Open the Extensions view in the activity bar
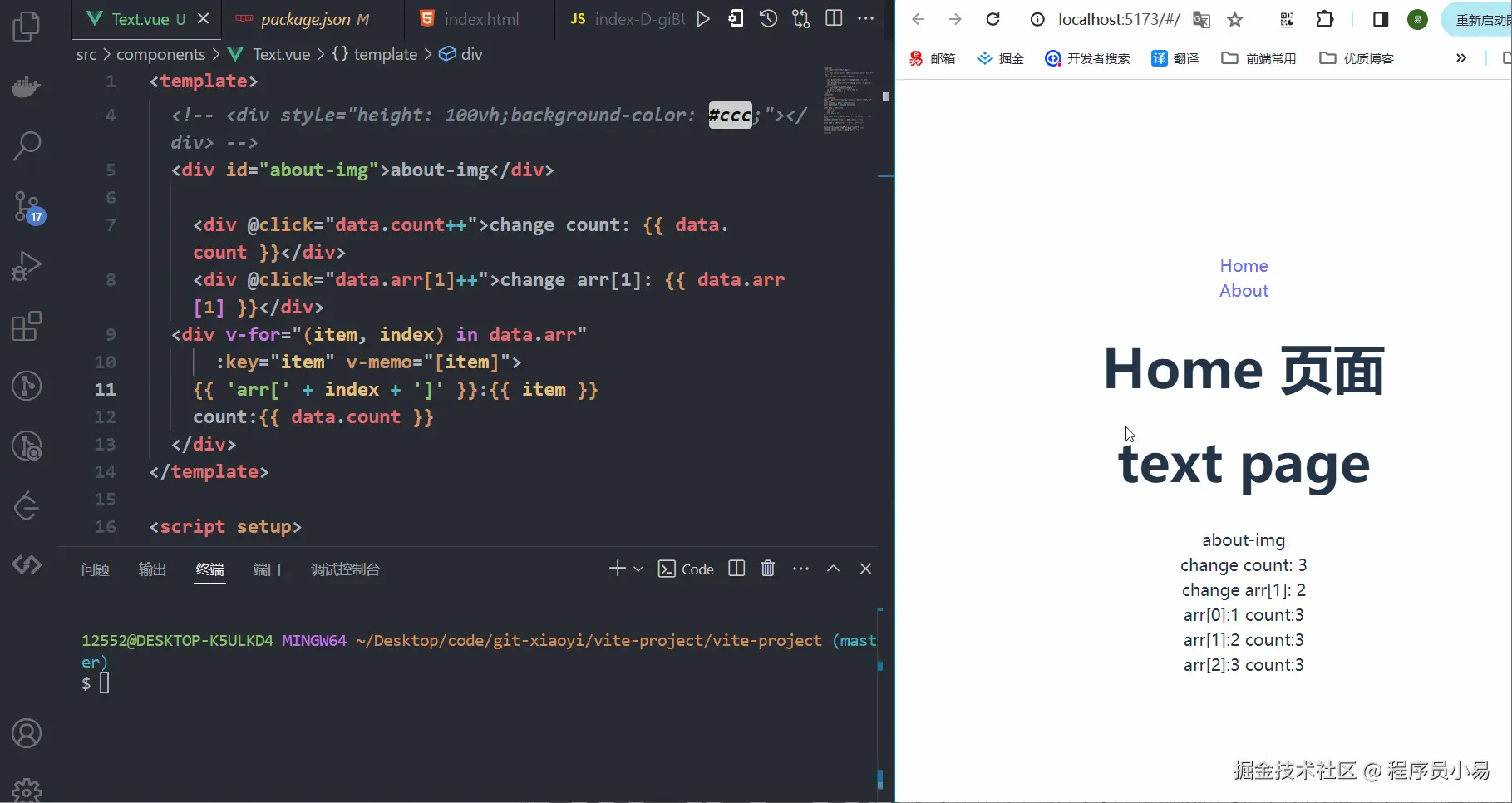The width and height of the screenshot is (1512, 803). [27, 326]
